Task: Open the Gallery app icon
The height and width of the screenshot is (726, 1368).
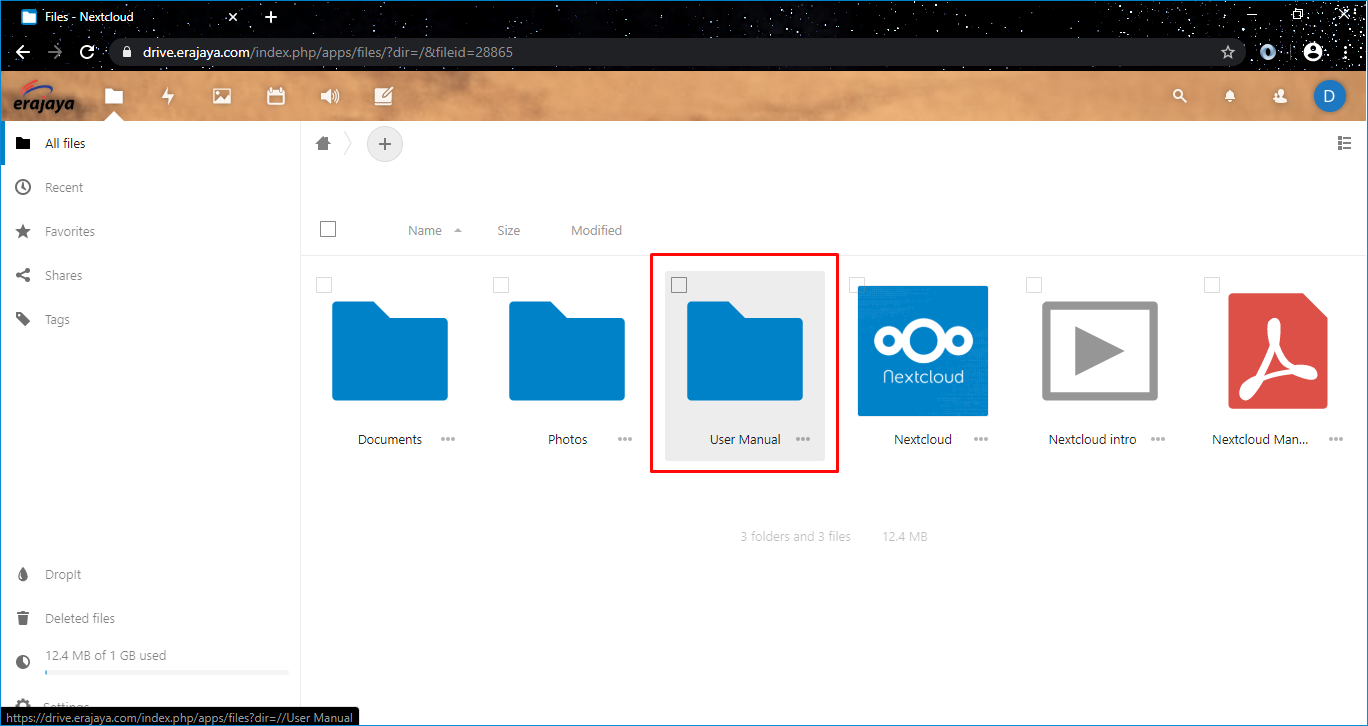Action: (222, 96)
